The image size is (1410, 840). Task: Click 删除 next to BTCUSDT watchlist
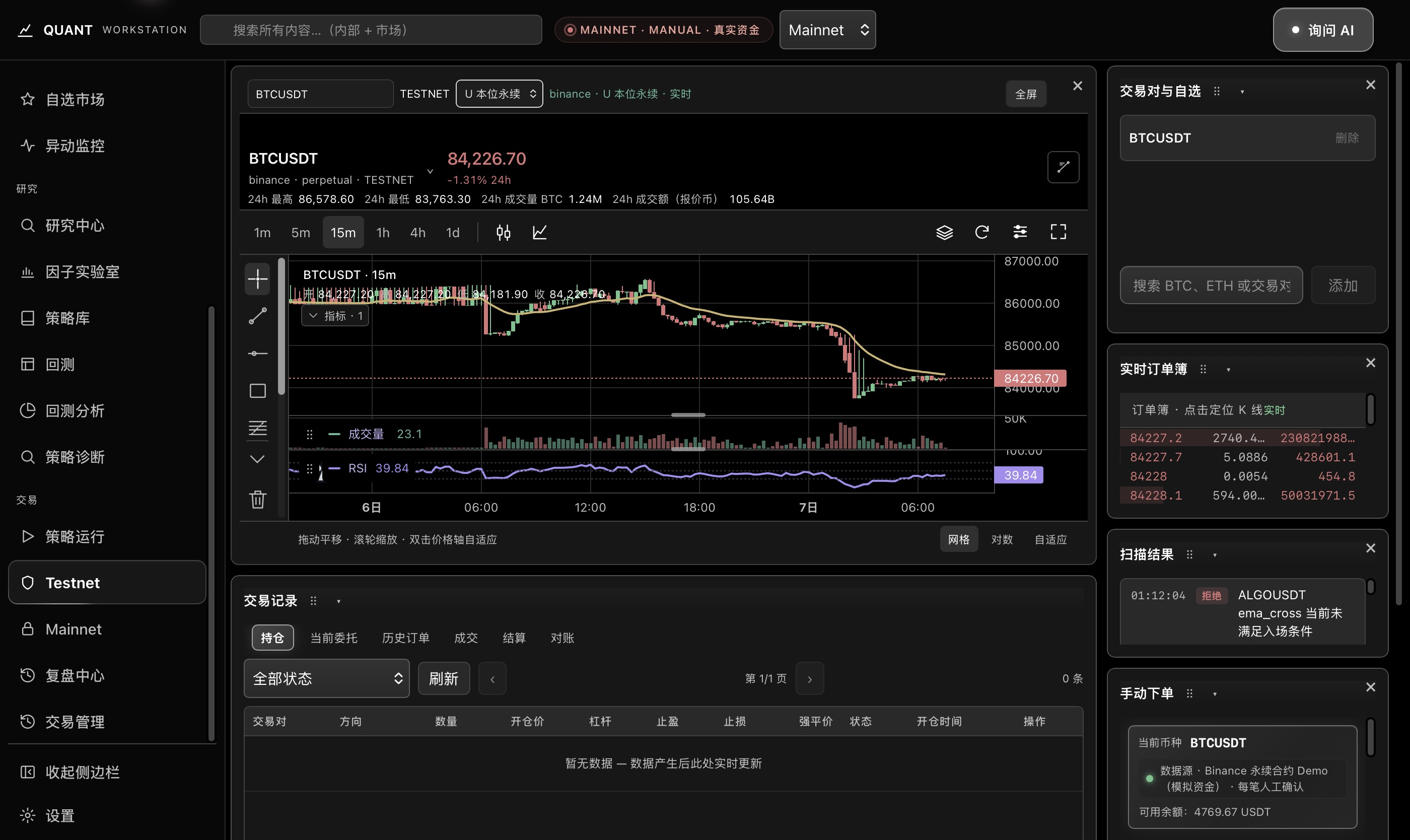(x=1347, y=138)
